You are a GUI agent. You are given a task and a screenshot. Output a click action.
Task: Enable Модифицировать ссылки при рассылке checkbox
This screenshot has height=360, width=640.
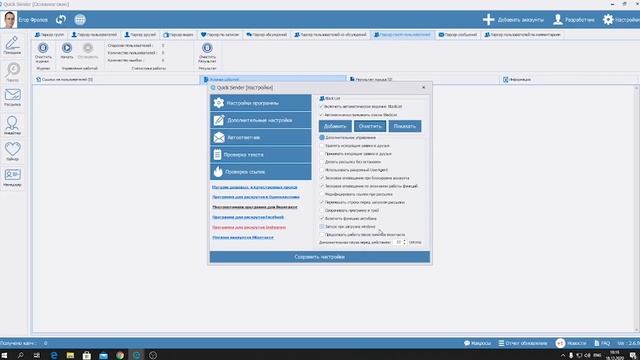322,194
